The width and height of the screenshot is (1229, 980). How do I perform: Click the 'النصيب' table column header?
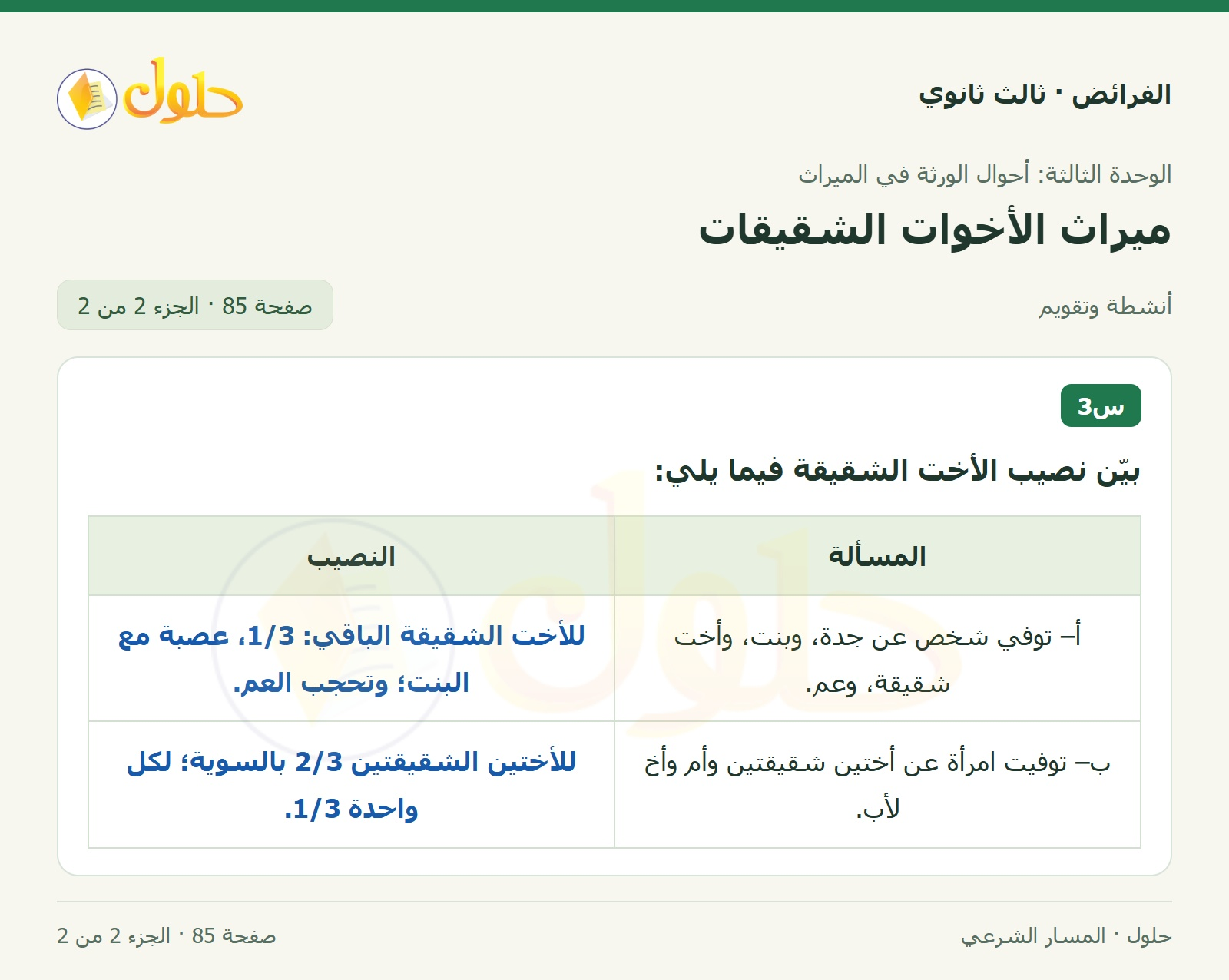[x=351, y=556]
